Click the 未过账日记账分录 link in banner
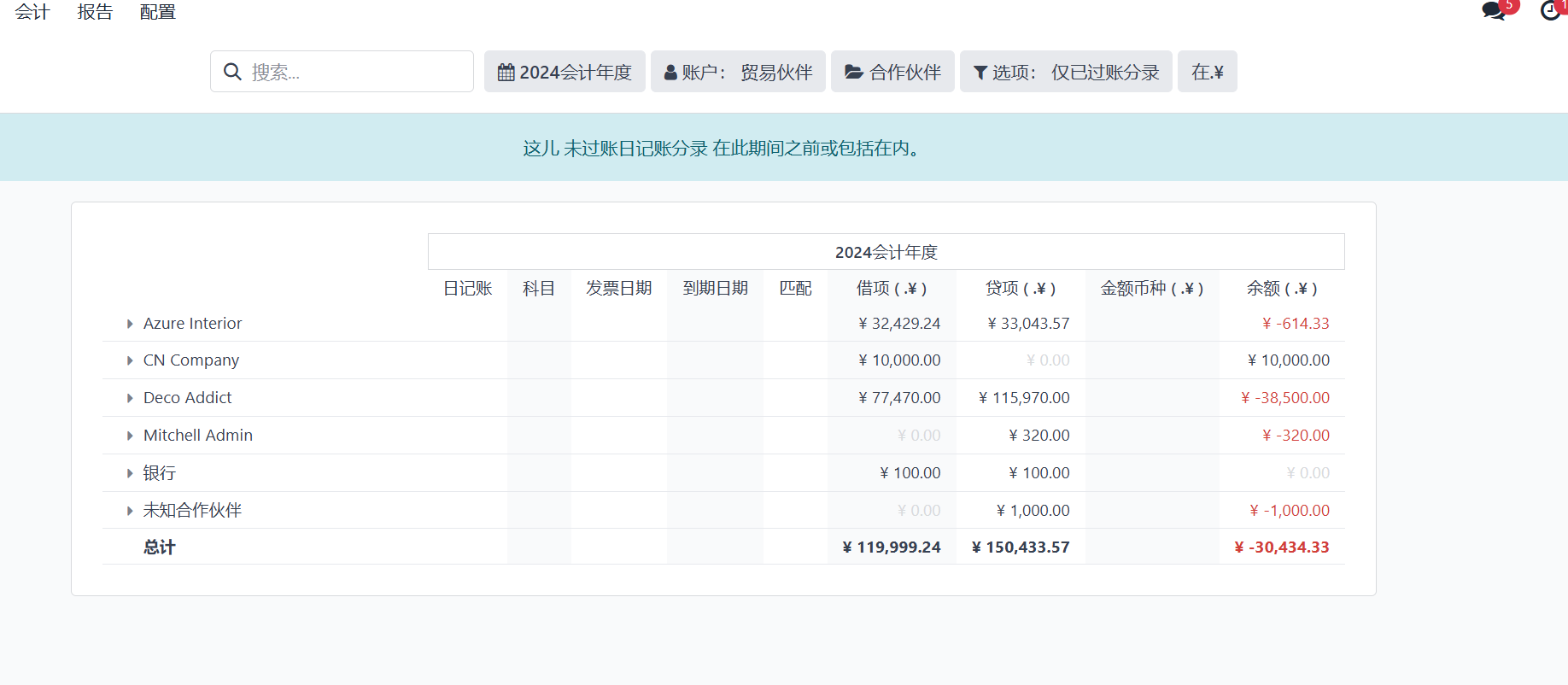This screenshot has height=685, width=1568. click(x=635, y=149)
